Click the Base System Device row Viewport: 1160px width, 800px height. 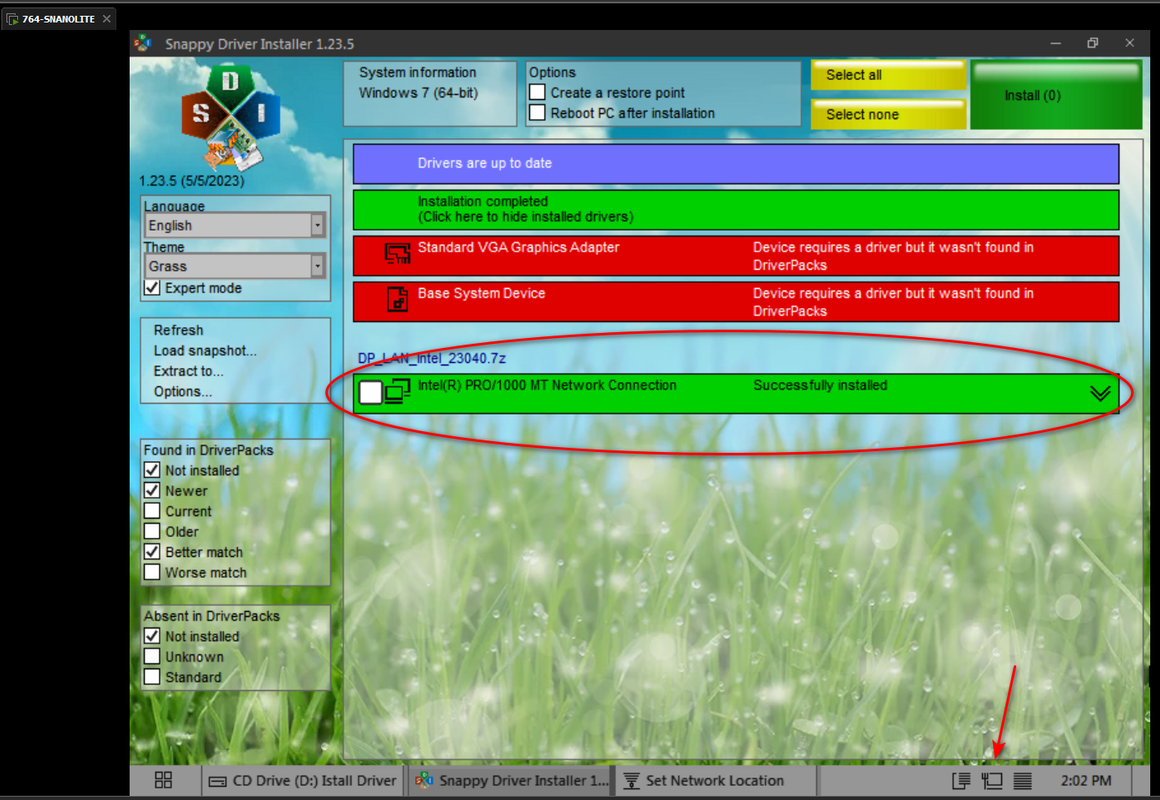[735, 302]
